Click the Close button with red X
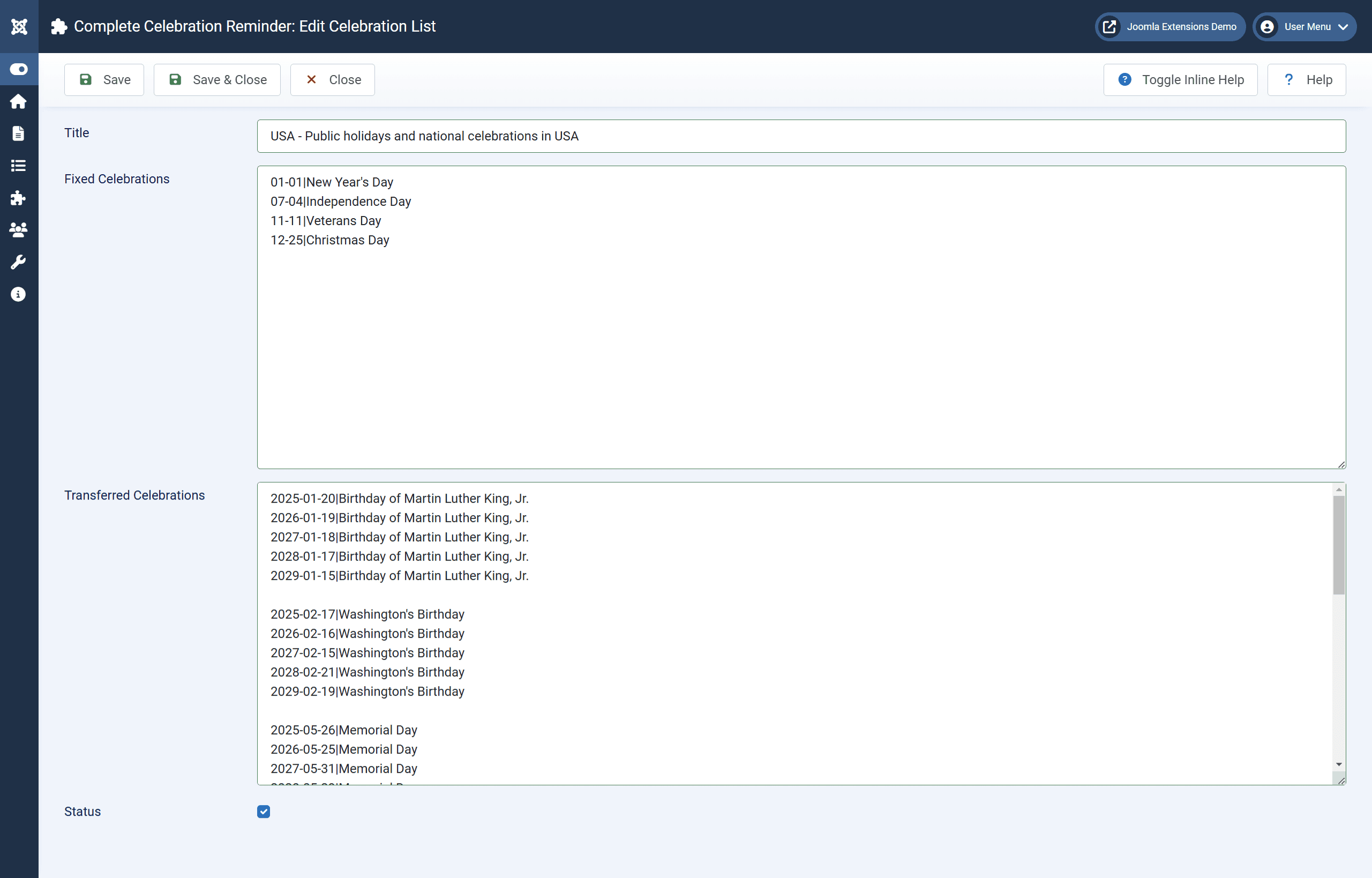Screen dimensions: 1372x878 click(333, 80)
